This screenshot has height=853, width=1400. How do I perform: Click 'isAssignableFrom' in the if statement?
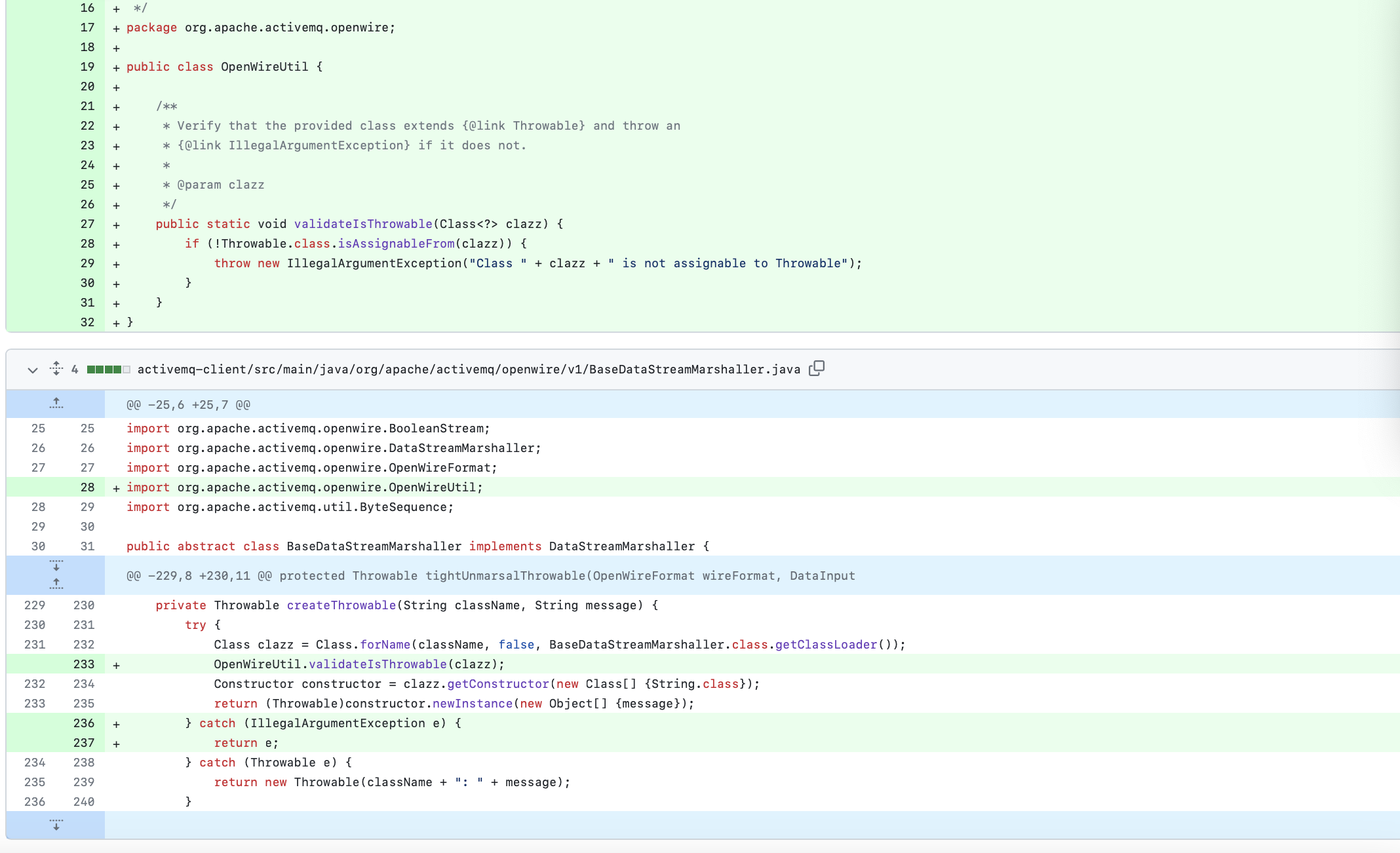click(x=396, y=244)
